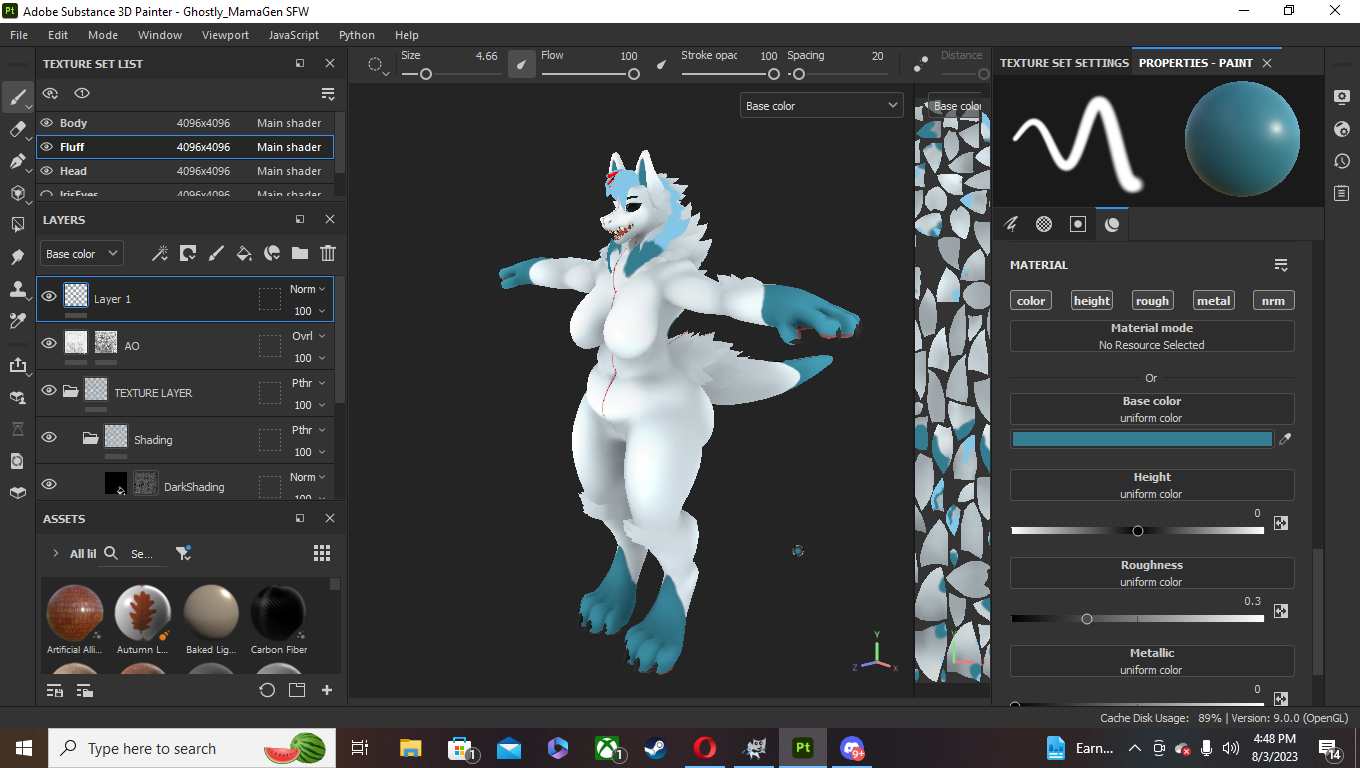The image size is (1360, 768).
Task: Toggle the rough material channel button
Action: click(1152, 301)
